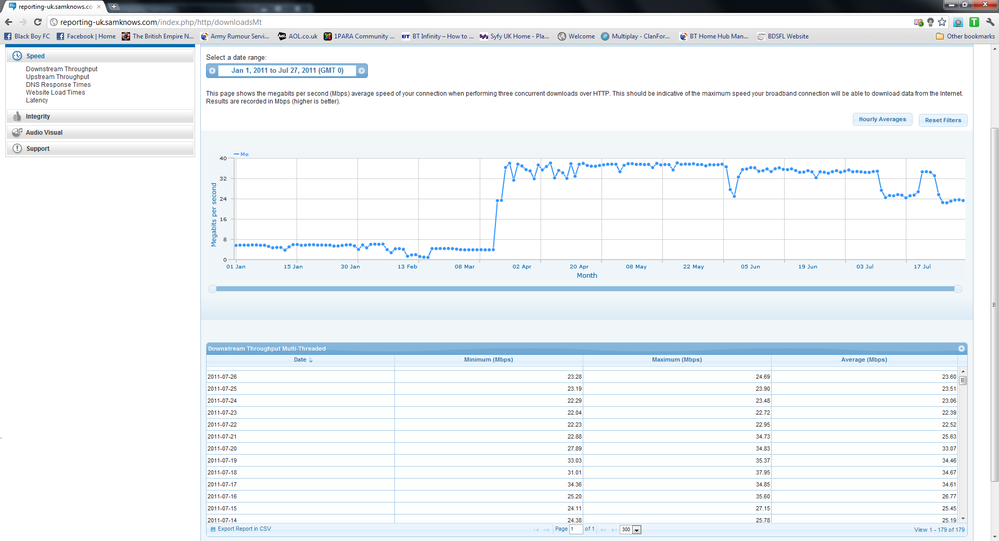Screen dimensions: 999x541
Task: Click the Reset Filters button
Action: click(942, 120)
